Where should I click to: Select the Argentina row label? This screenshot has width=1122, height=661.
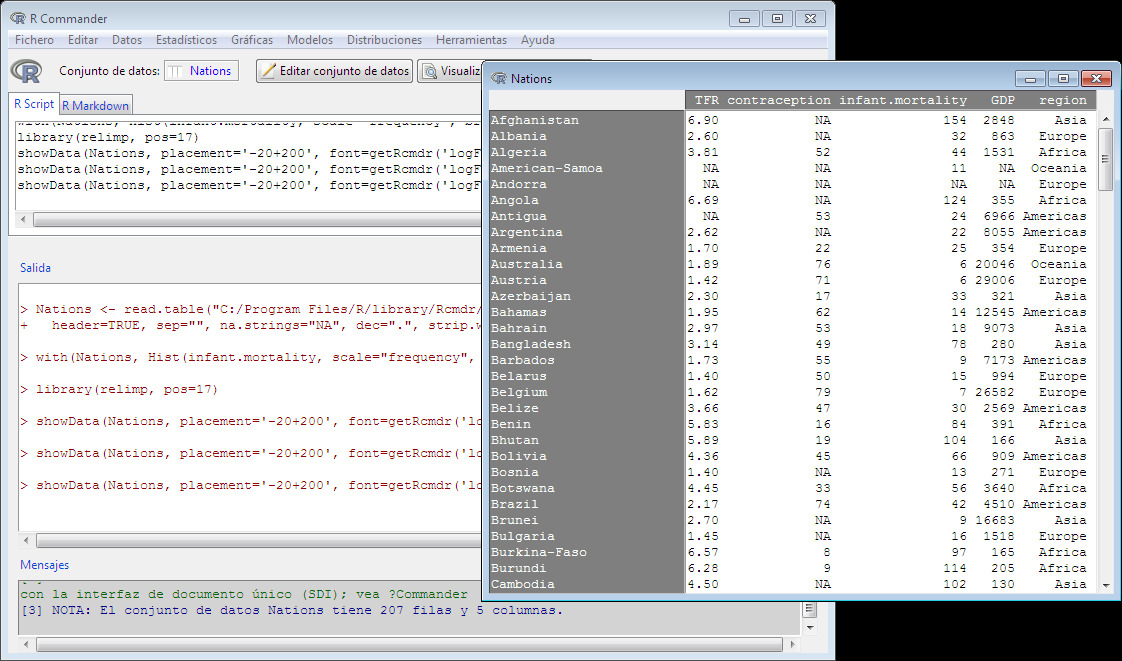(526, 232)
